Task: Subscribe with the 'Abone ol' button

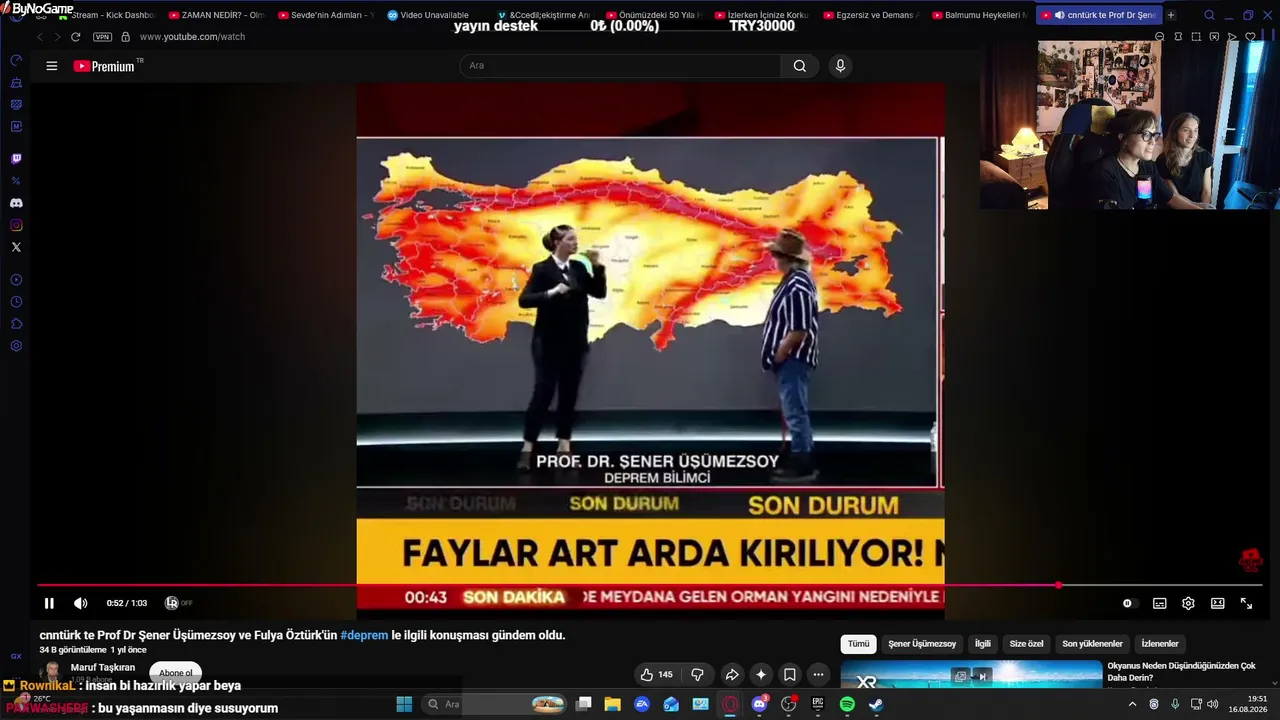Action: tap(175, 673)
